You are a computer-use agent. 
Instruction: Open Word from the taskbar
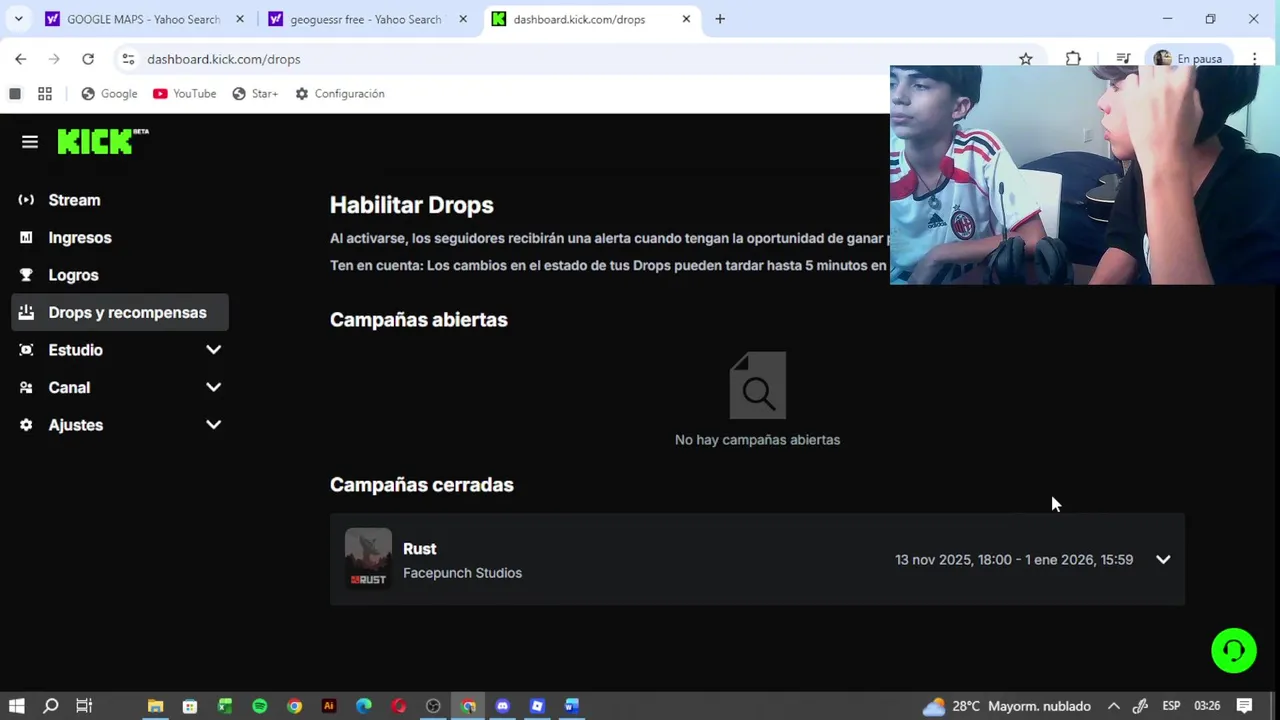pos(572,706)
